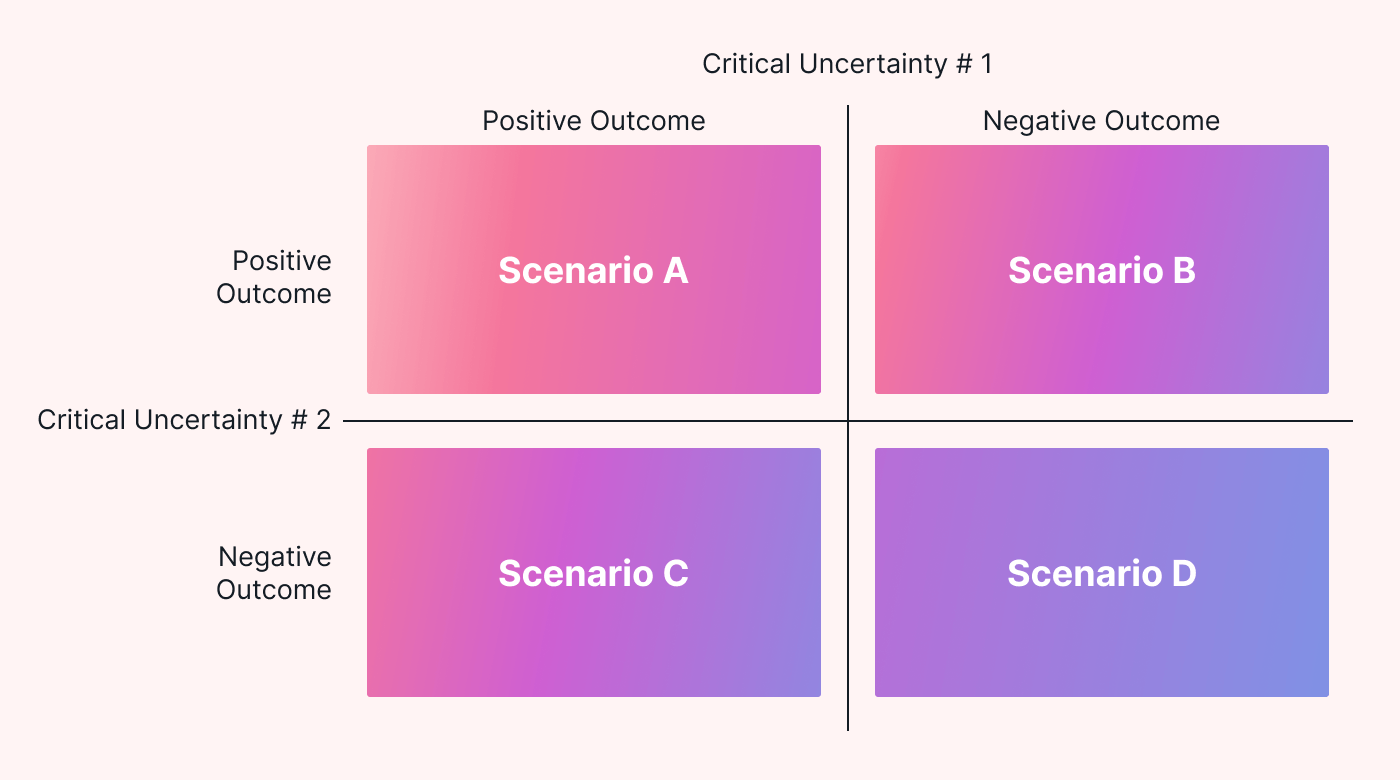This screenshot has height=780, width=1400.
Task: Click the white "Scenario A" title text
Action: (x=593, y=271)
